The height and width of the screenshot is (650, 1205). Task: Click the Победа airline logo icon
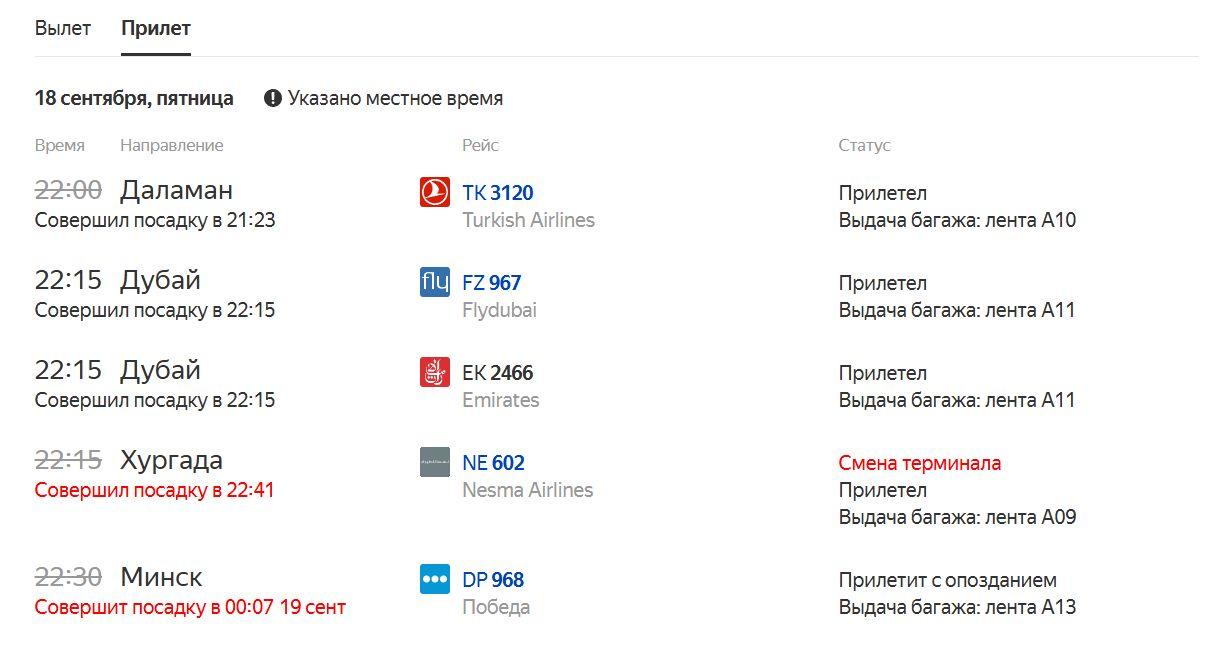click(435, 579)
